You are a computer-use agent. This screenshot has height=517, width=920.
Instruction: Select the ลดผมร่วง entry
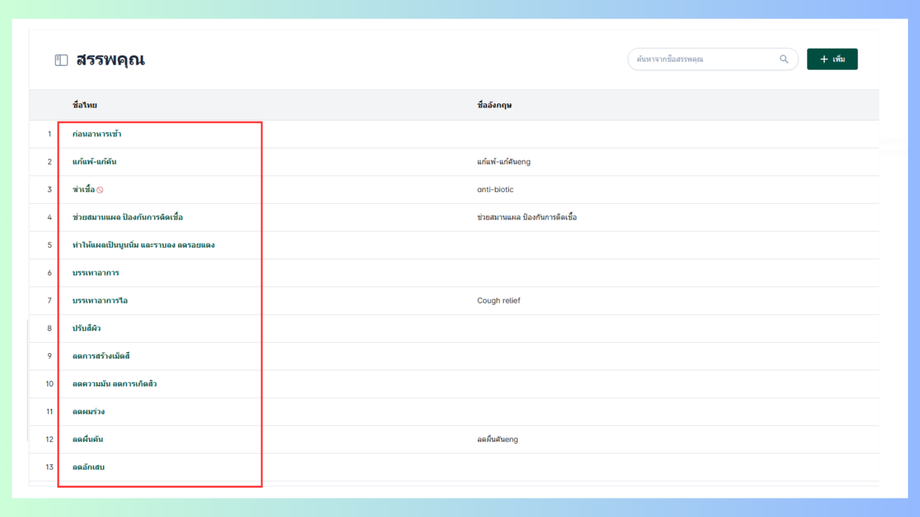coord(89,411)
